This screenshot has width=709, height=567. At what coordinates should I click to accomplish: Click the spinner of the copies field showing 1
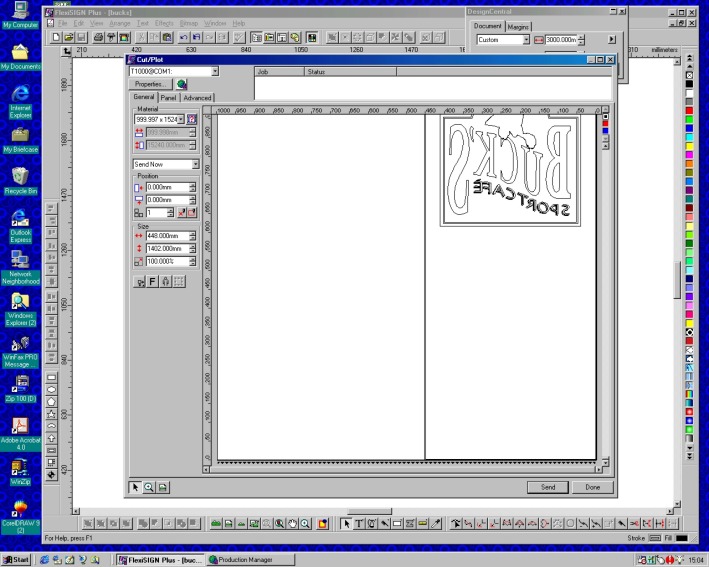170,213
